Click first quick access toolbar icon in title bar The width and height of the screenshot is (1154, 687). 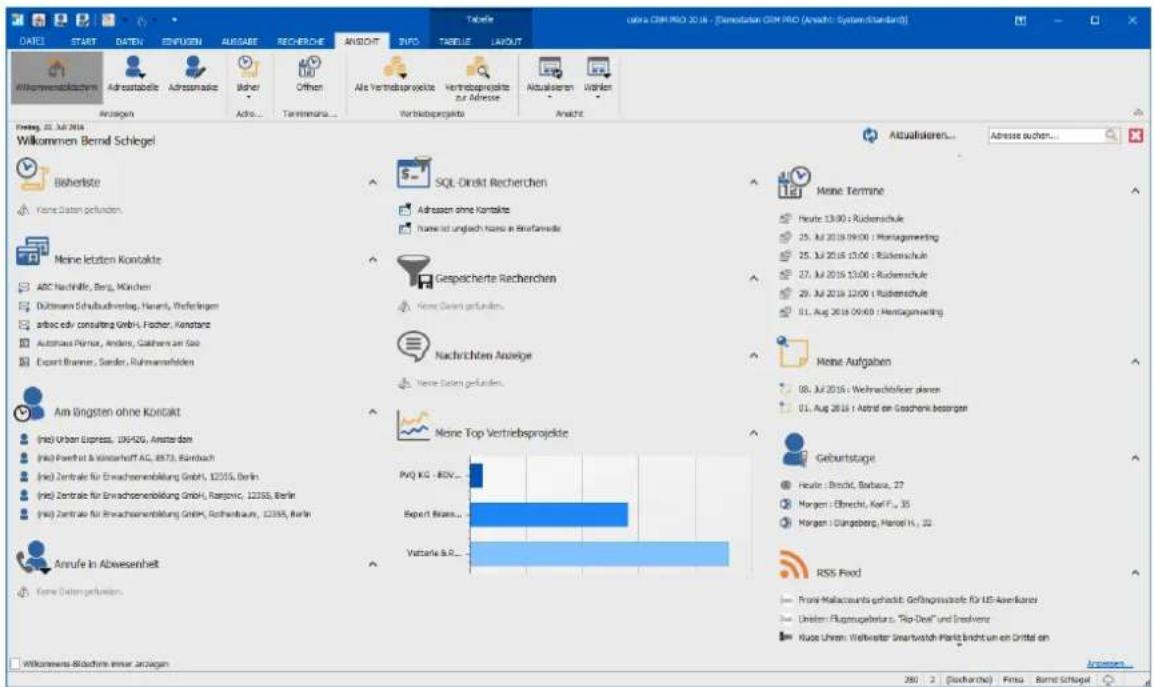17,20
